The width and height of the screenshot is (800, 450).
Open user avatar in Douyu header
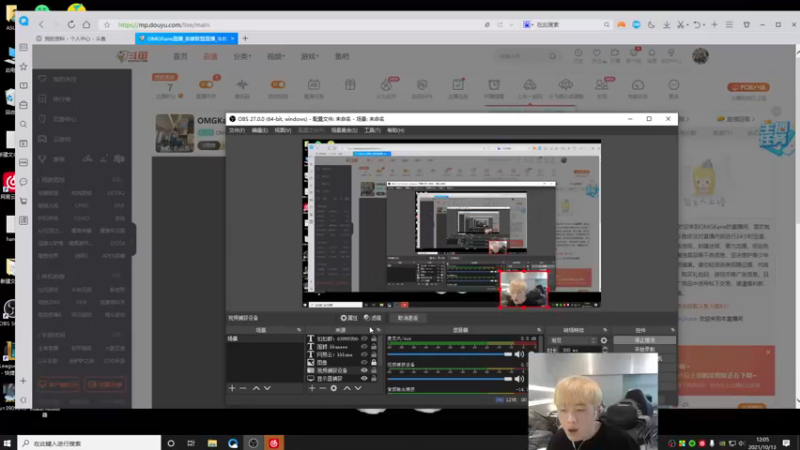coord(701,56)
